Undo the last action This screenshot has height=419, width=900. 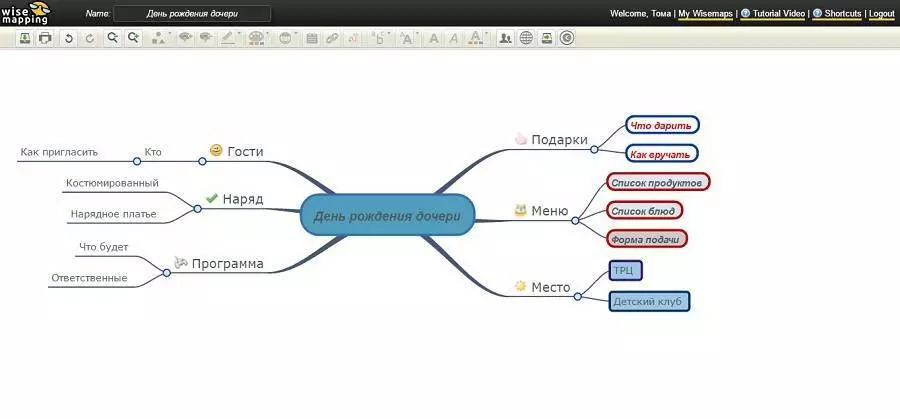point(68,38)
